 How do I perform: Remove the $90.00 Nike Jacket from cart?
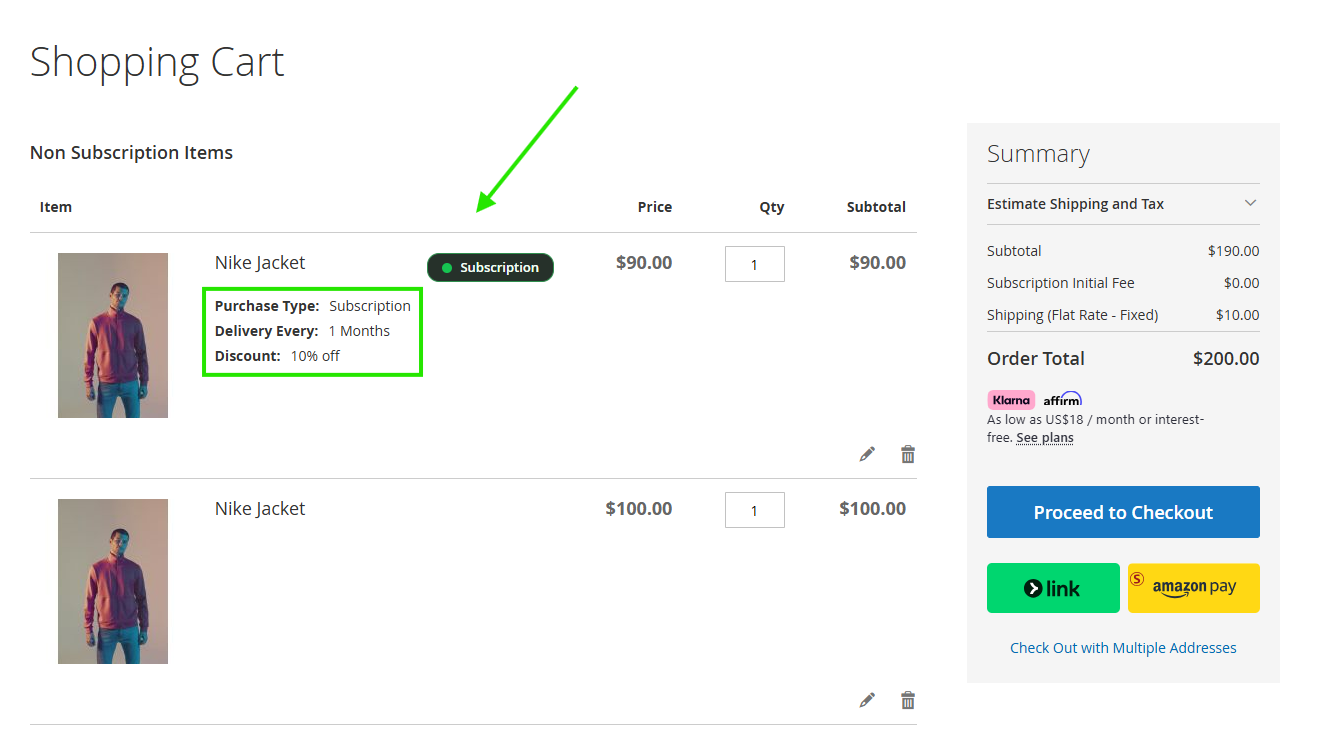(x=908, y=454)
